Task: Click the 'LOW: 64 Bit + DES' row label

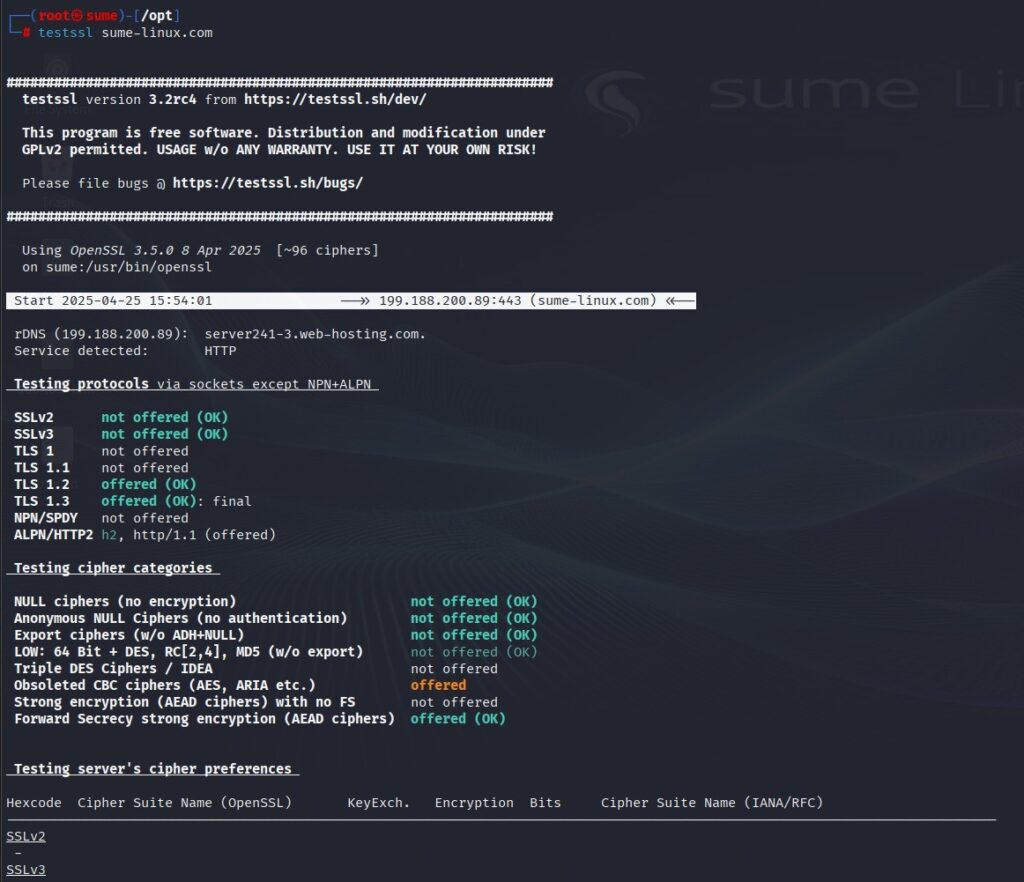Action: tap(189, 652)
